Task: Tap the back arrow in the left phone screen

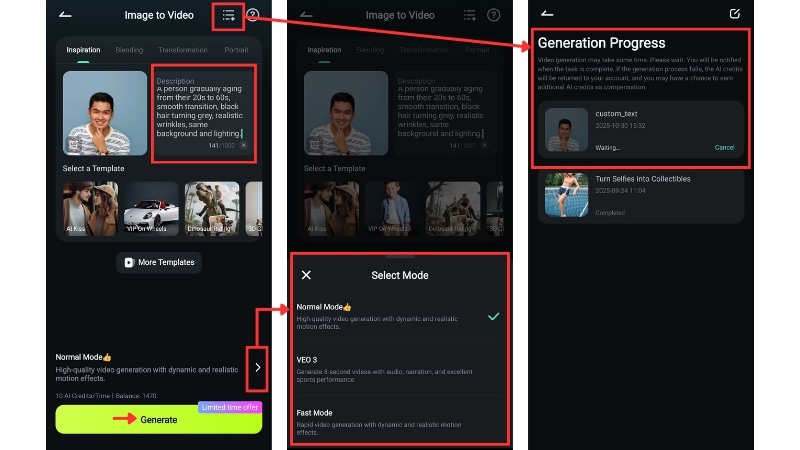Action: 65,15
